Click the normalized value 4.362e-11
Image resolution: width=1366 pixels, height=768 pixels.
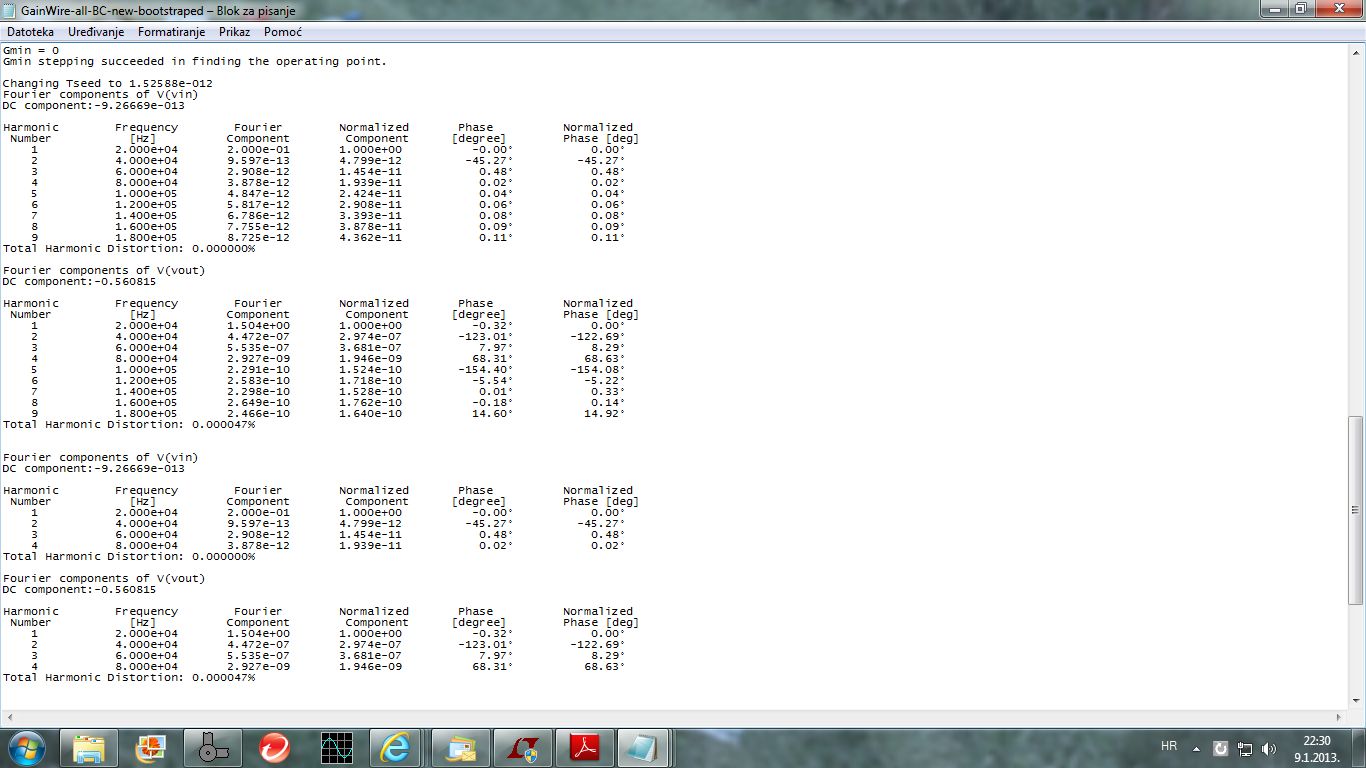click(370, 237)
